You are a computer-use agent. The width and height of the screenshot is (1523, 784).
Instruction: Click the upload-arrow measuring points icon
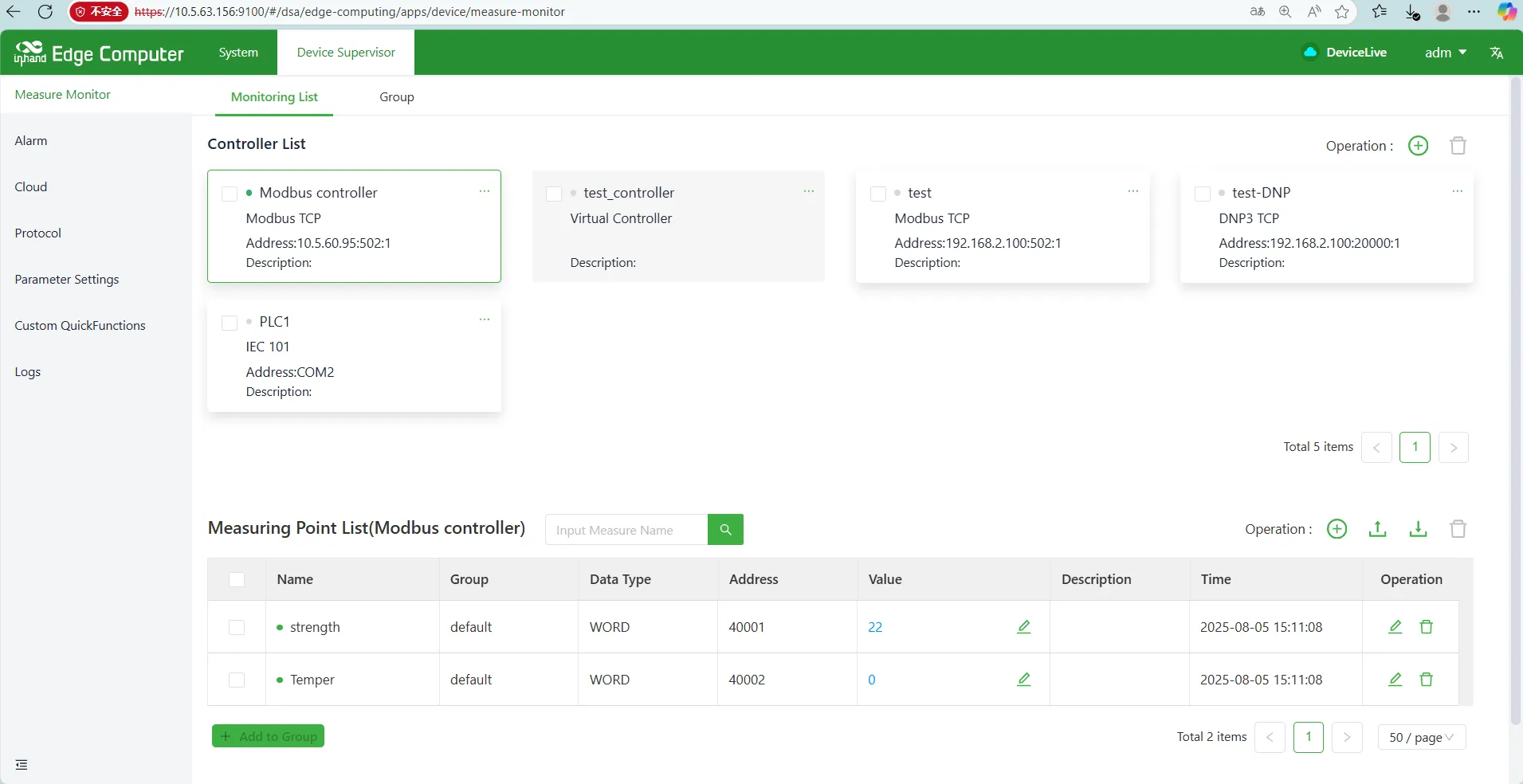(x=1377, y=529)
